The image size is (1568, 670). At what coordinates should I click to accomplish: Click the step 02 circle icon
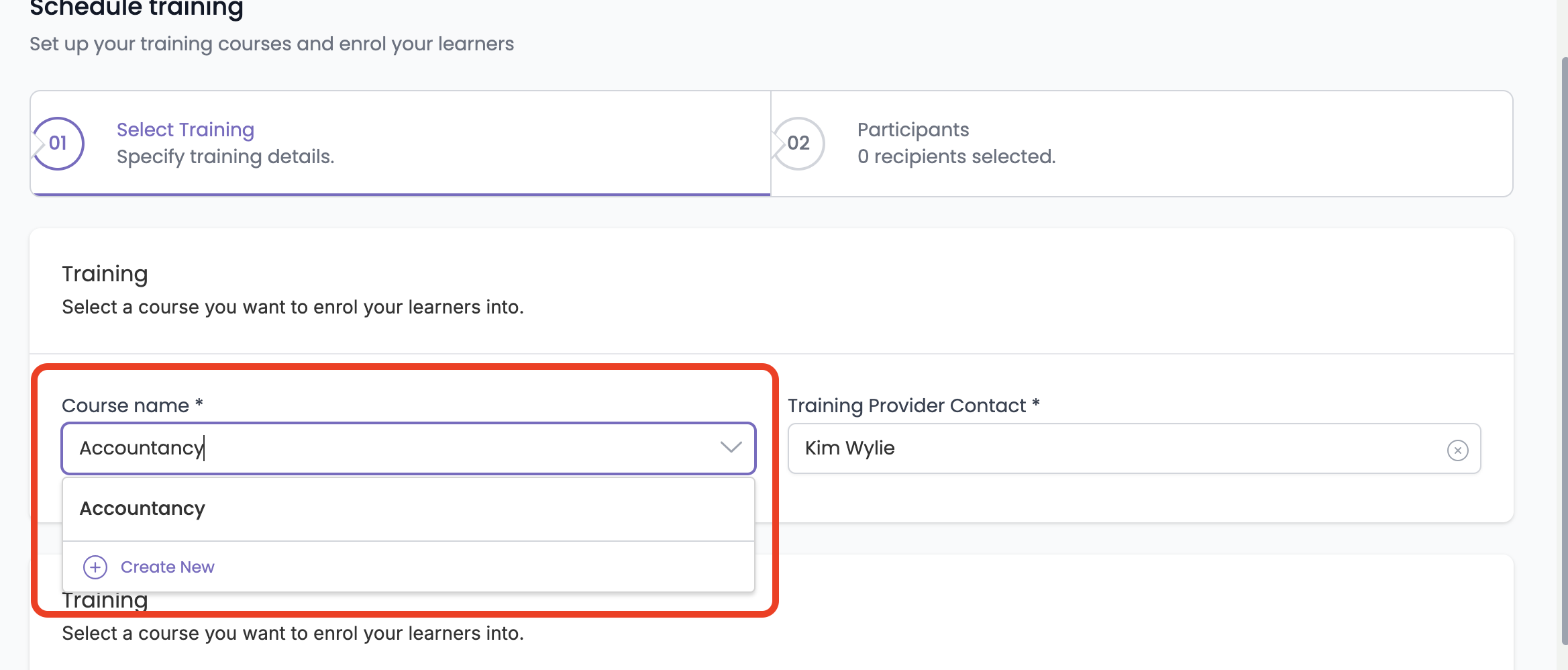coord(798,144)
